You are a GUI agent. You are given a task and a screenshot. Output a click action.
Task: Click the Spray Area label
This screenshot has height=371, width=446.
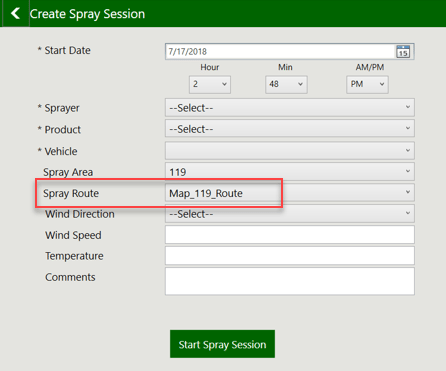(68, 172)
